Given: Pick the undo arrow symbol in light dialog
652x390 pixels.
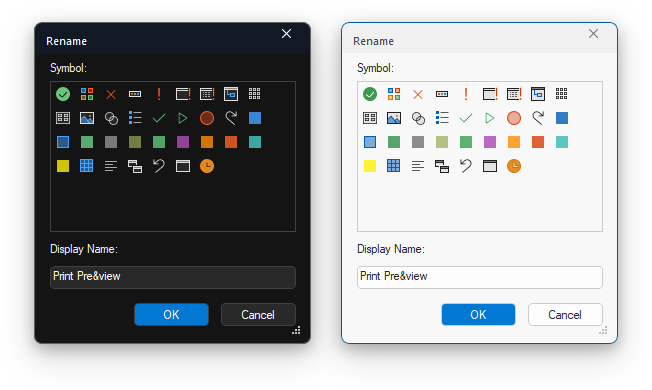Looking at the screenshot, I should coord(466,166).
